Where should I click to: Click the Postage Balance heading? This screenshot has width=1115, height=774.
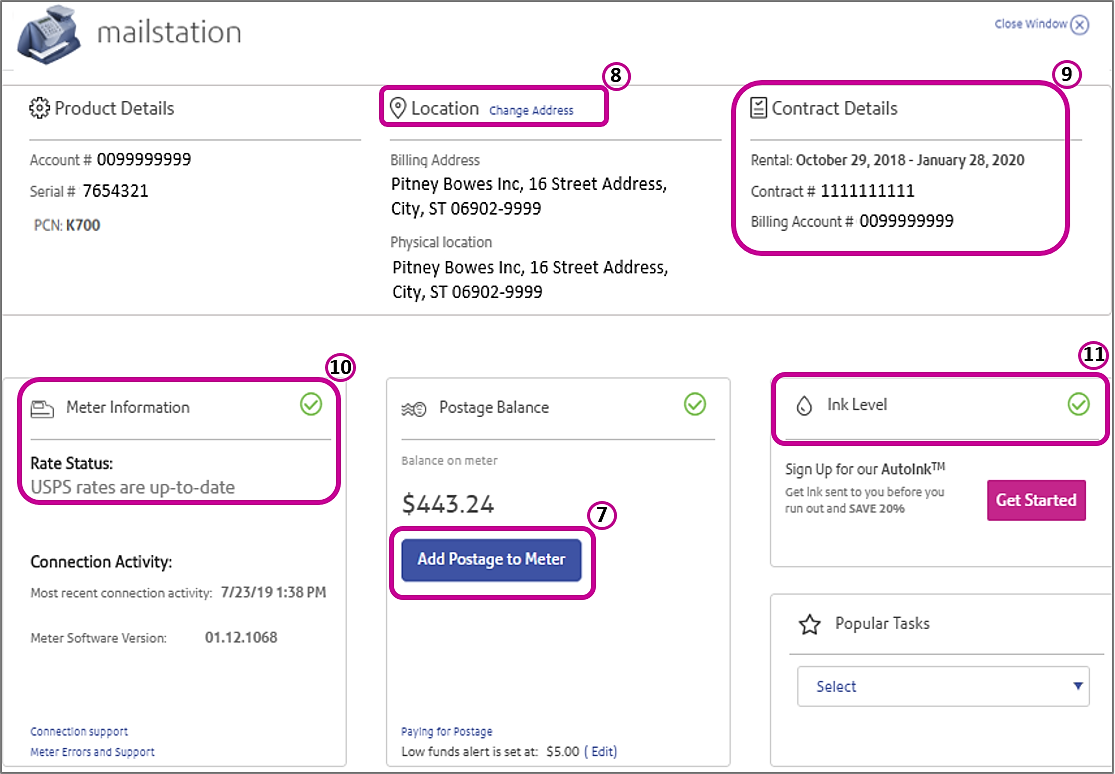(494, 408)
